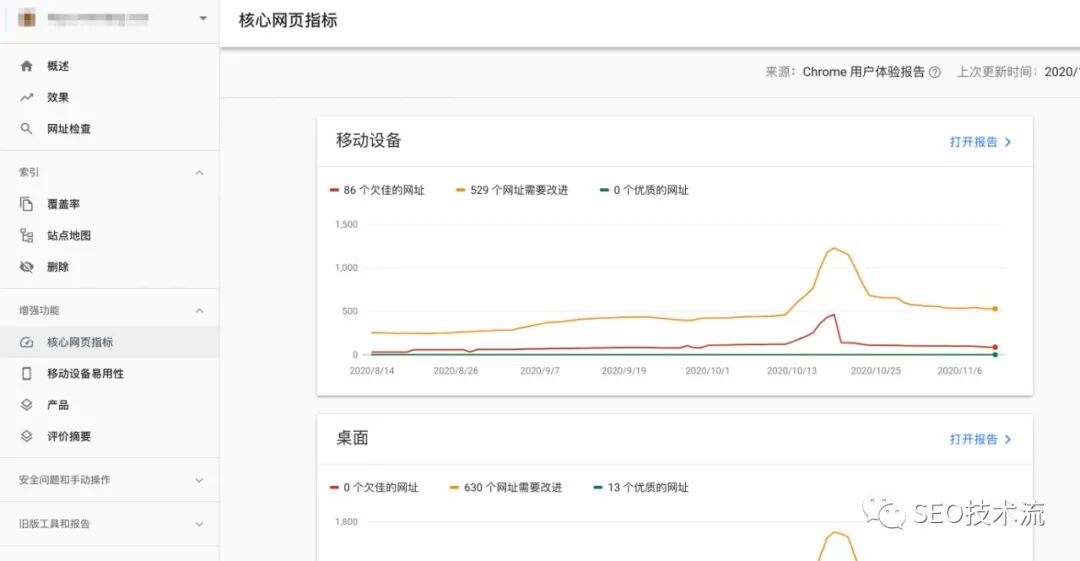Image resolution: width=1080 pixels, height=561 pixels.
Task: Click the crossed-eye icon beside 删除
Action: tap(27, 267)
